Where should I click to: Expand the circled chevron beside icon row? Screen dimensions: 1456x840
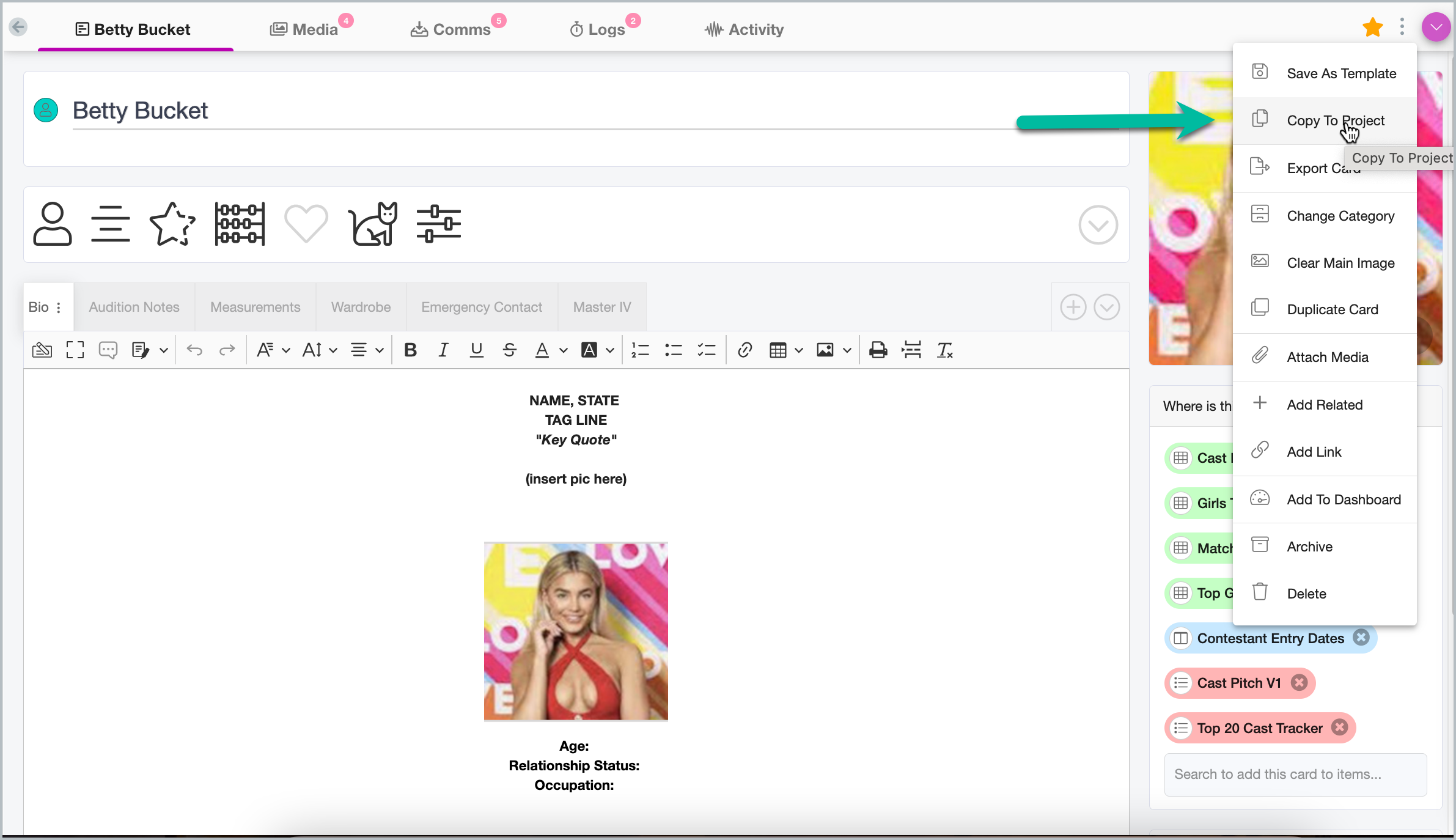[1098, 225]
